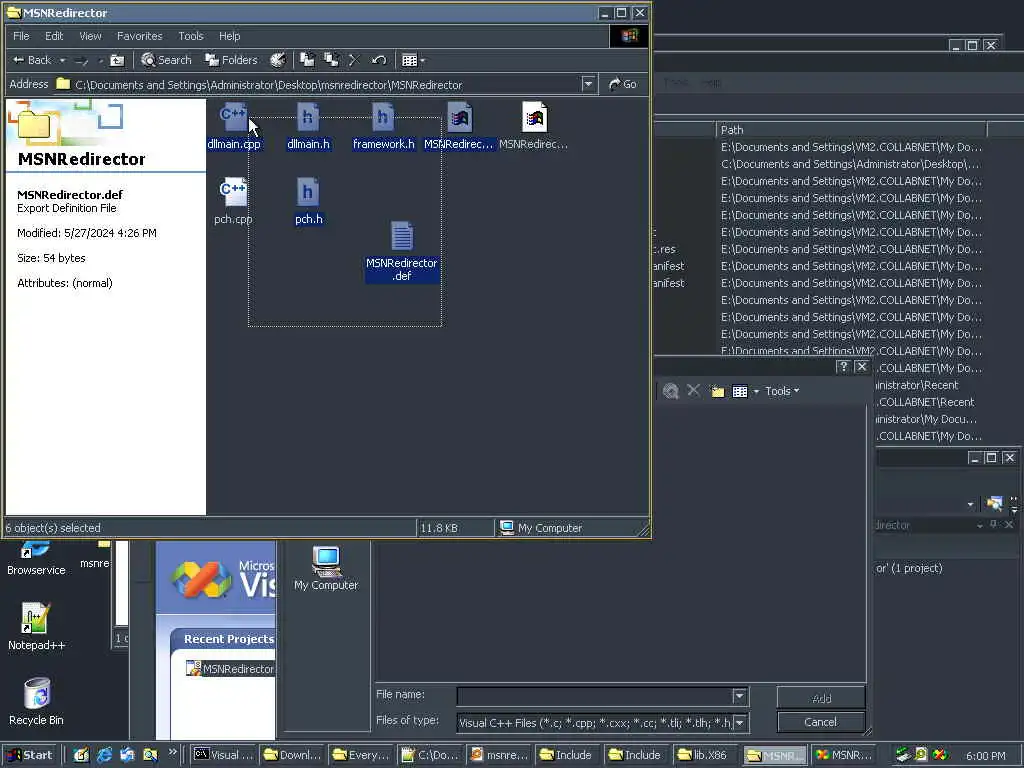This screenshot has width=1024, height=768.
Task: Open the File menu
Action: 22,36
